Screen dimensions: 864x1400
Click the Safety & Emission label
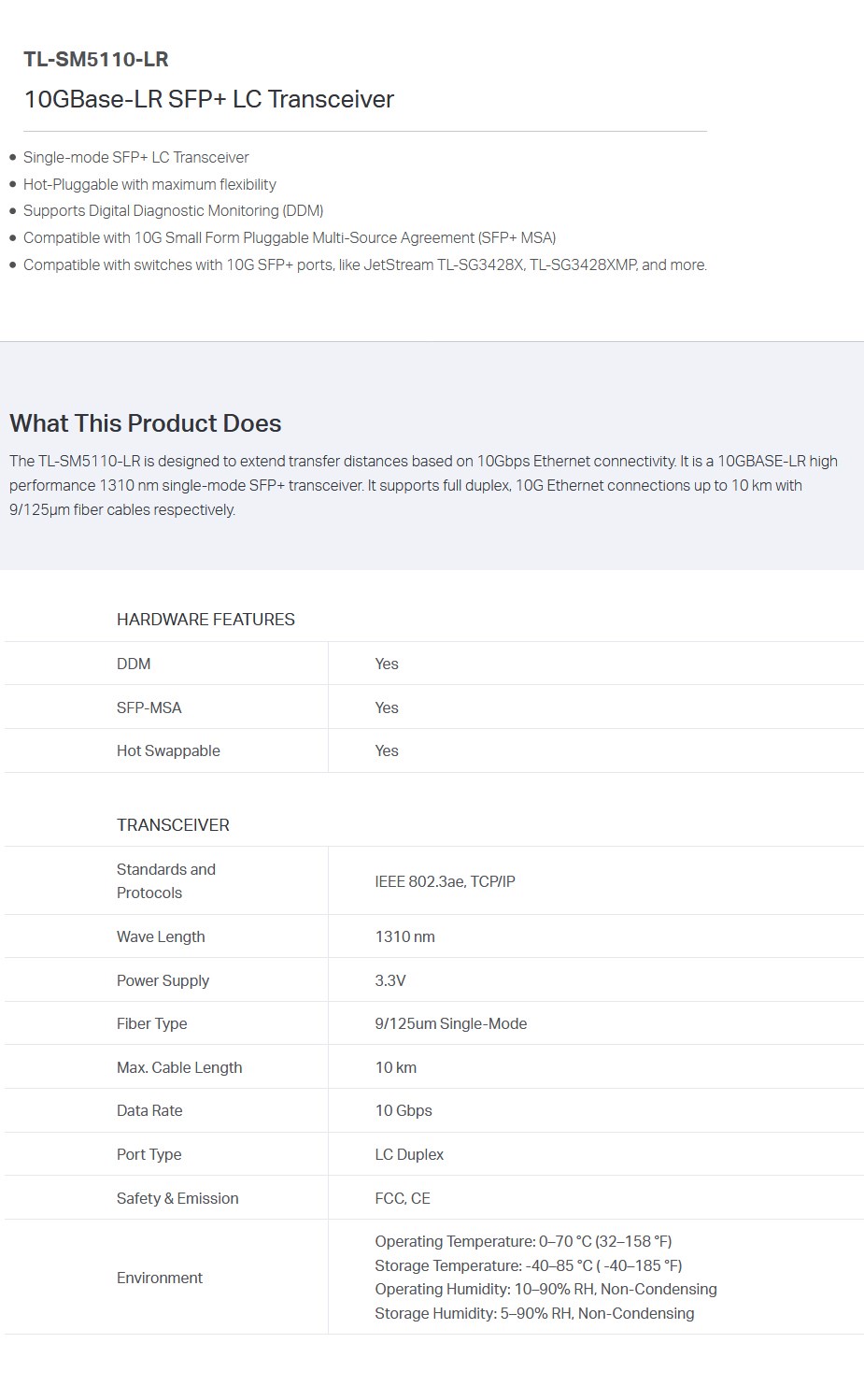[177, 1198]
